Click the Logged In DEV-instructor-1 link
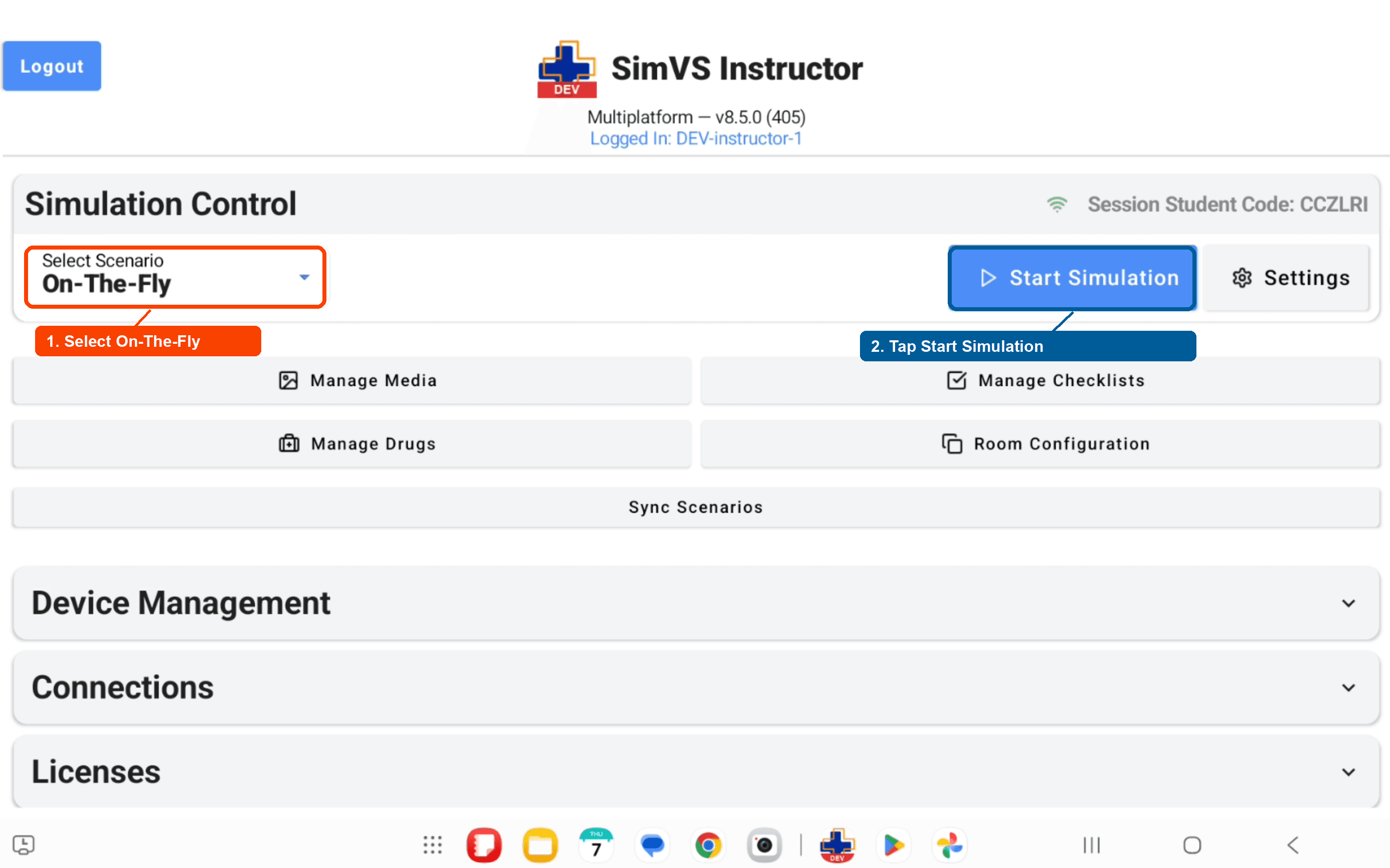 696,138
